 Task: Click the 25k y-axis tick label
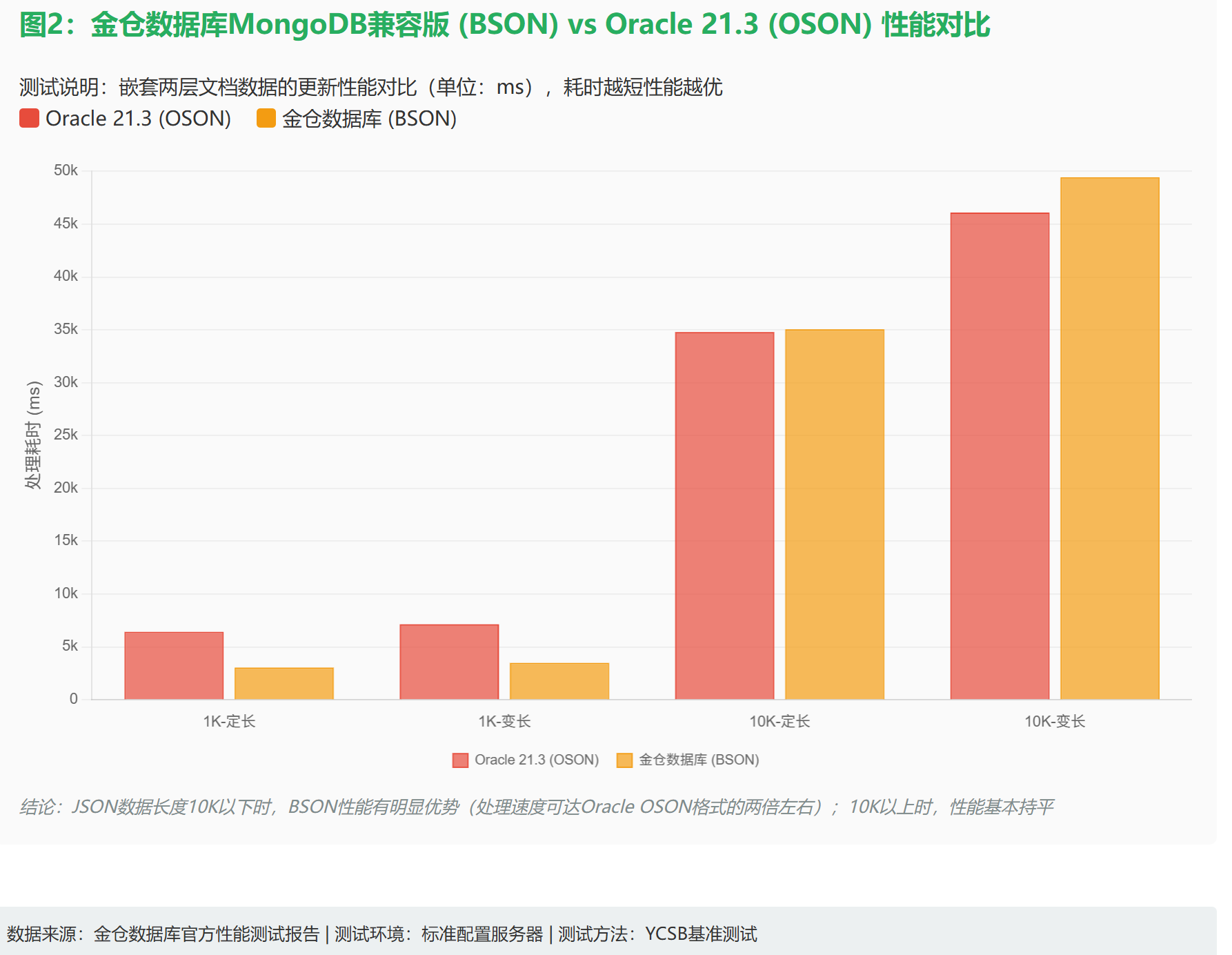pyautogui.click(x=66, y=435)
